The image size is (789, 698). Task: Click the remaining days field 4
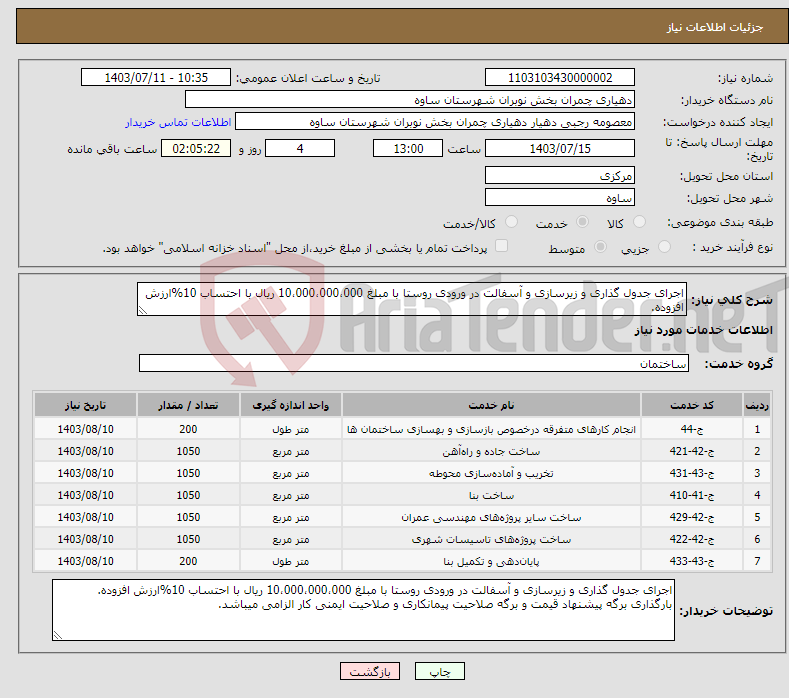coord(300,148)
